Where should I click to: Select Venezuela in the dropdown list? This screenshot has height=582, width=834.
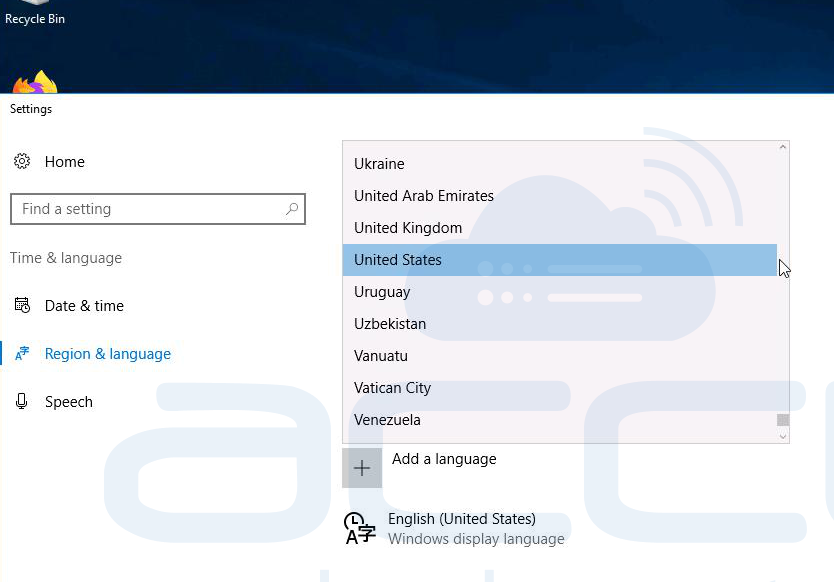tap(560, 420)
